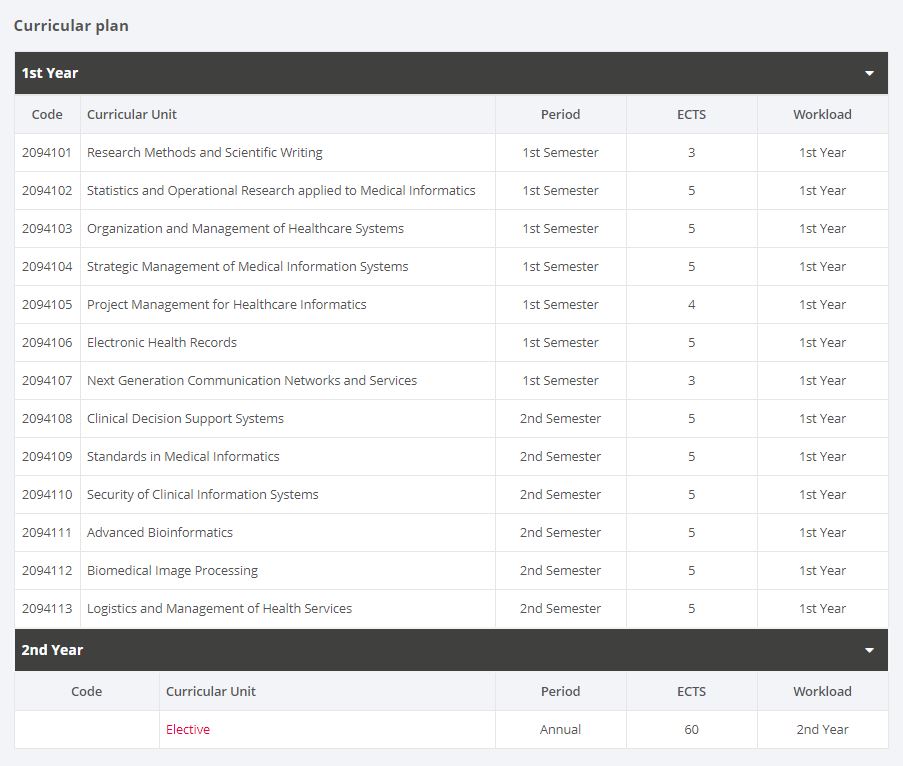Click the 1st Year header title
Image resolution: width=903 pixels, height=766 pixels.
pyautogui.click(x=50, y=73)
